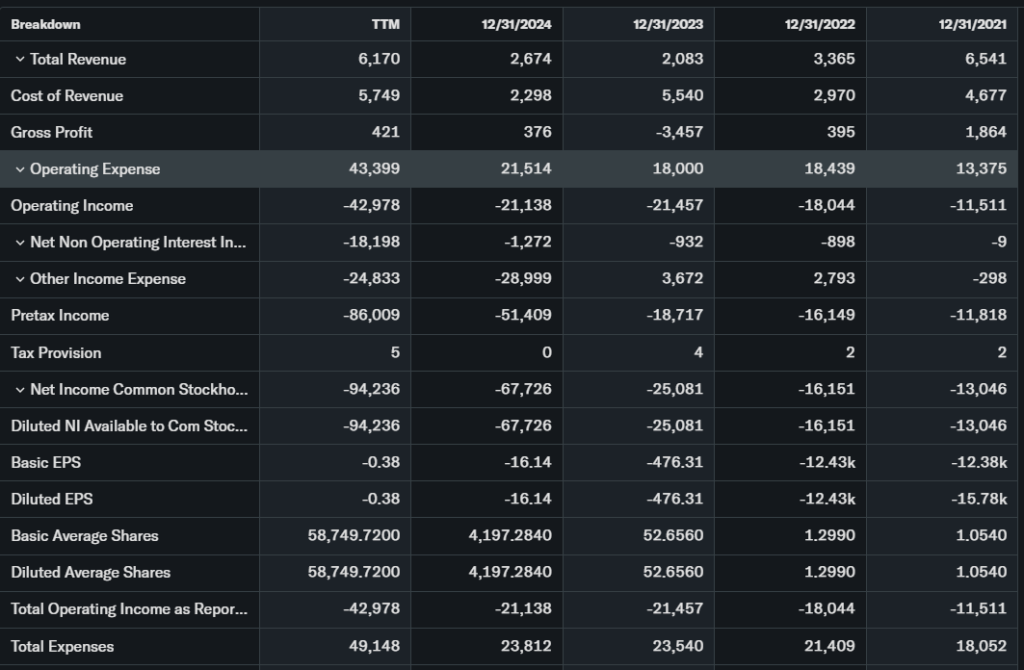Expand the Total Revenue row chevron
1024x670 pixels.
(x=20, y=60)
